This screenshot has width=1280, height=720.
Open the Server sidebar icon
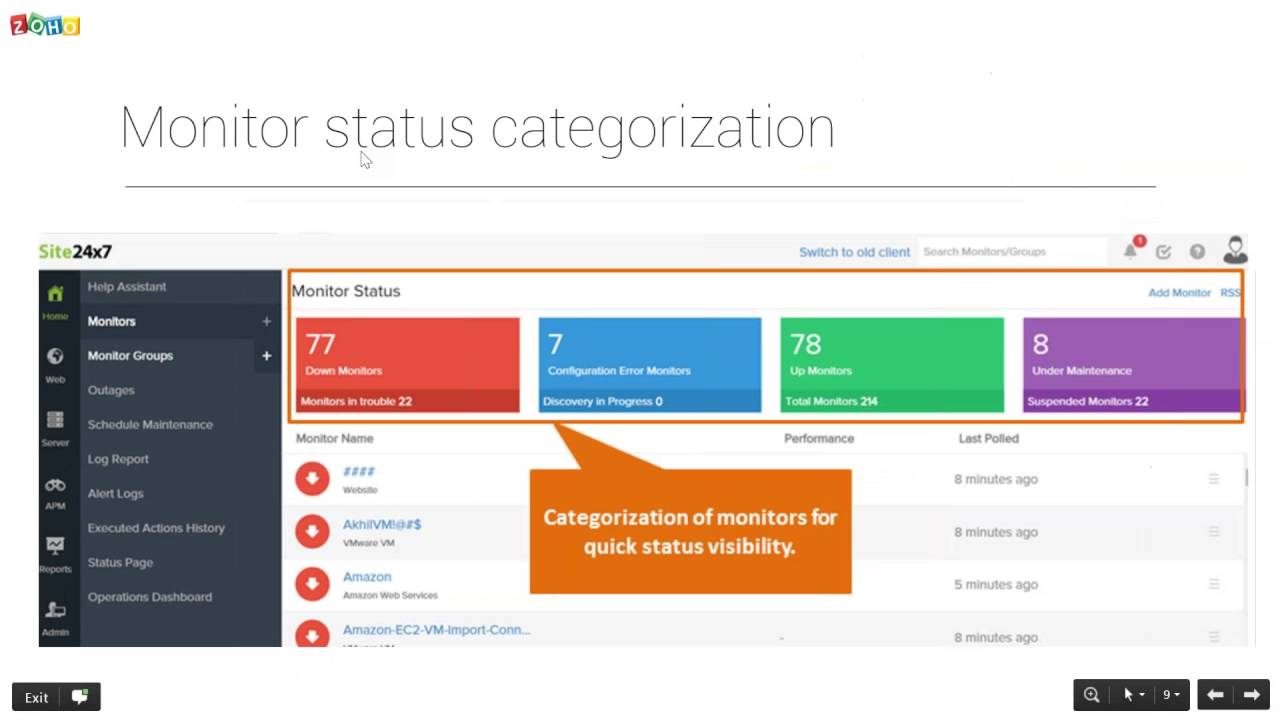(55, 419)
